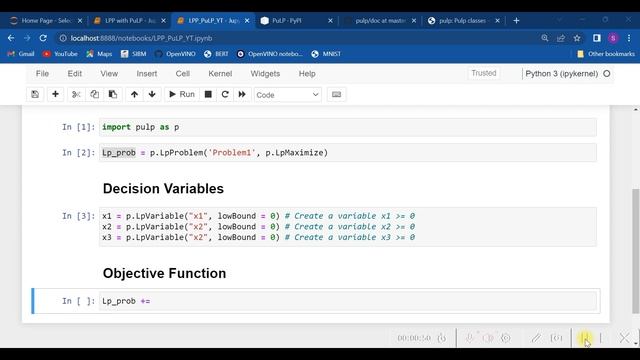Click the kernel idle status circle

coord(607,74)
